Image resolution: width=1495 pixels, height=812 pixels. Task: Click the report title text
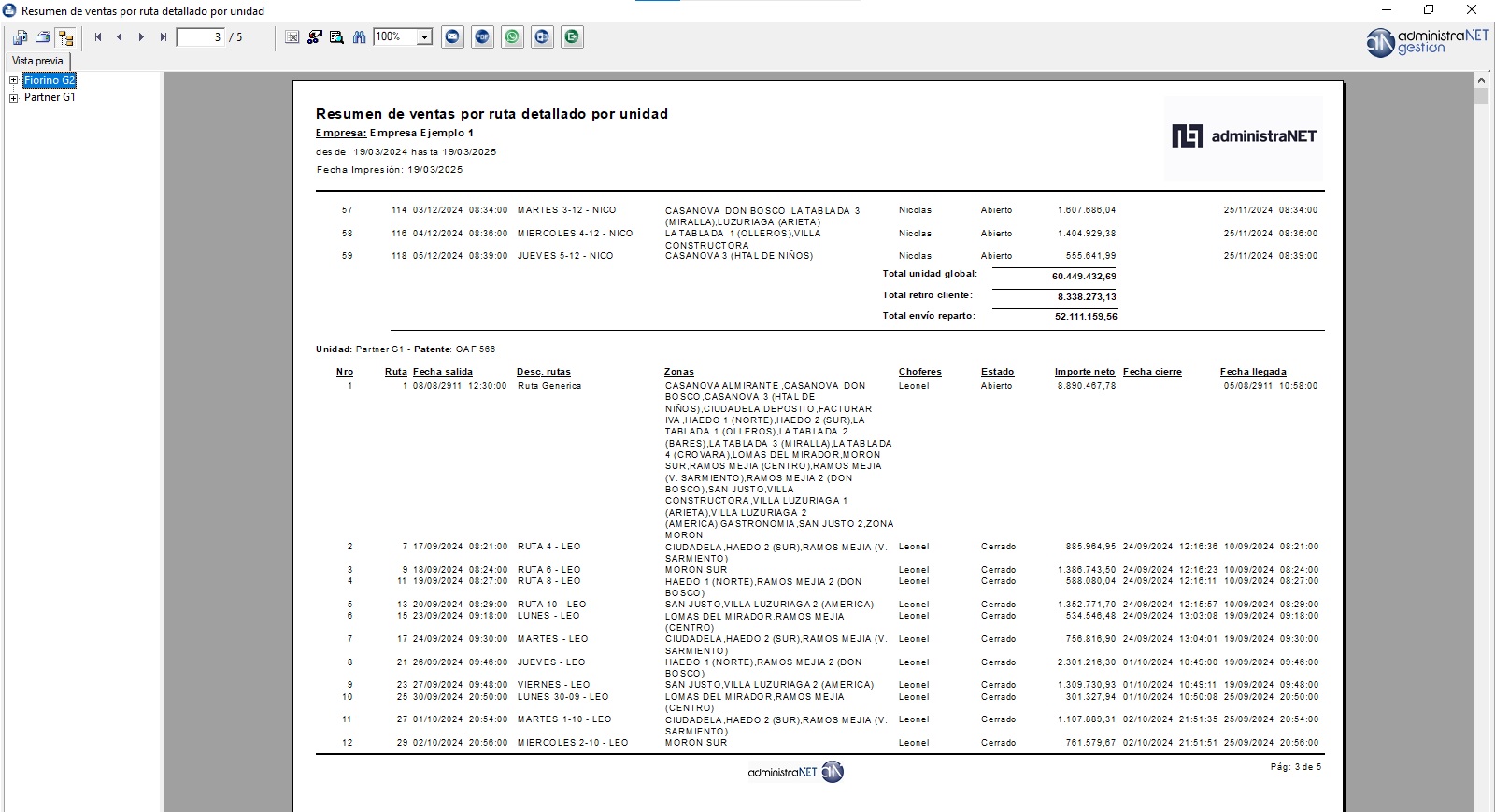click(491, 114)
